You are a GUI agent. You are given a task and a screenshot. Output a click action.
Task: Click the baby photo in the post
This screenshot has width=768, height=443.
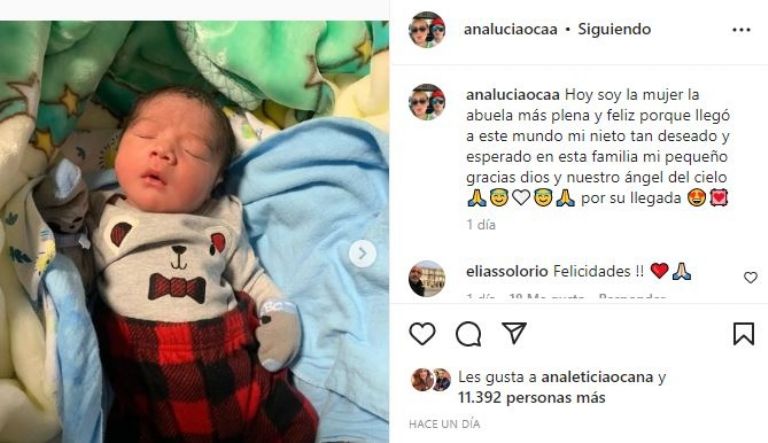tap(194, 232)
